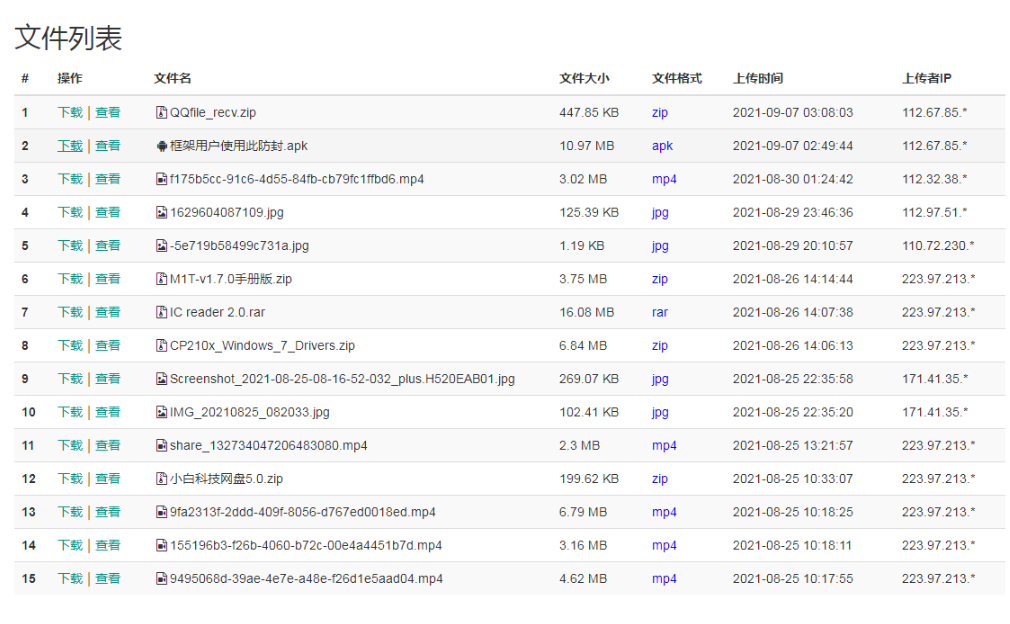The height and width of the screenshot is (624, 1010).
Task: Click the video icon beside 9495068d-39ae mp4 file
Action: 162,579
